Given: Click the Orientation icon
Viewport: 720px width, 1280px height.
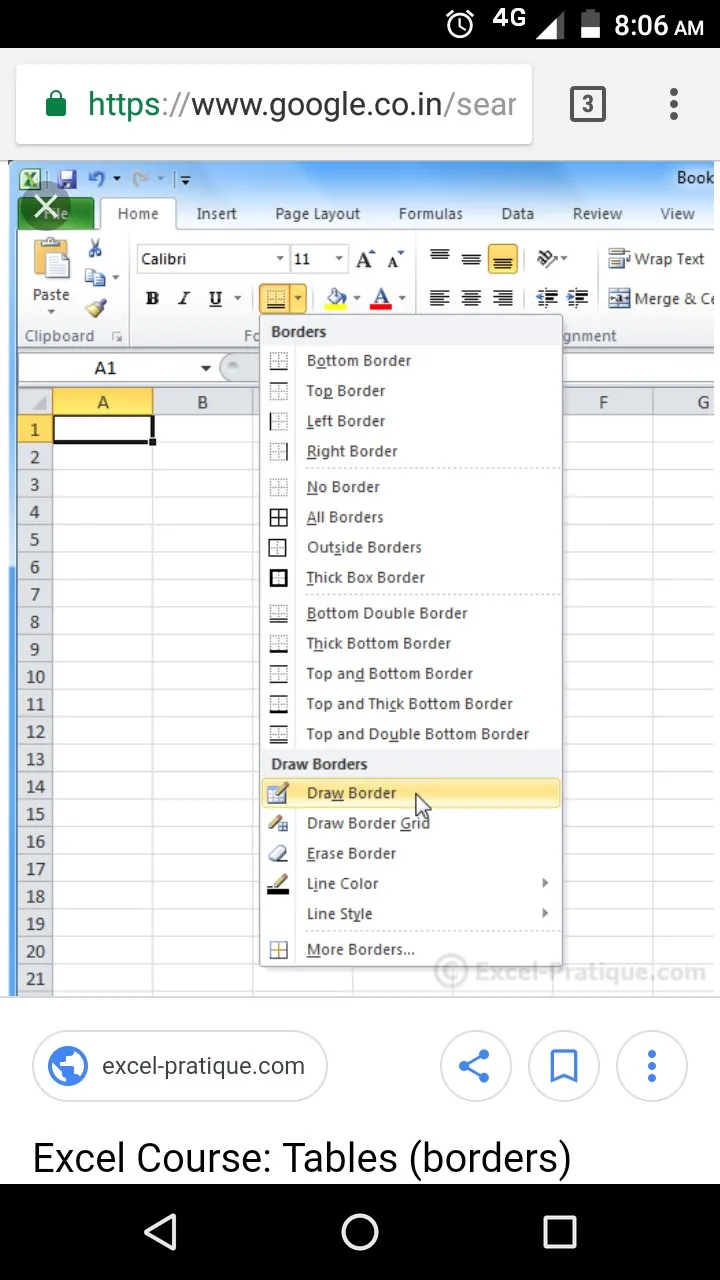Looking at the screenshot, I should [547, 258].
